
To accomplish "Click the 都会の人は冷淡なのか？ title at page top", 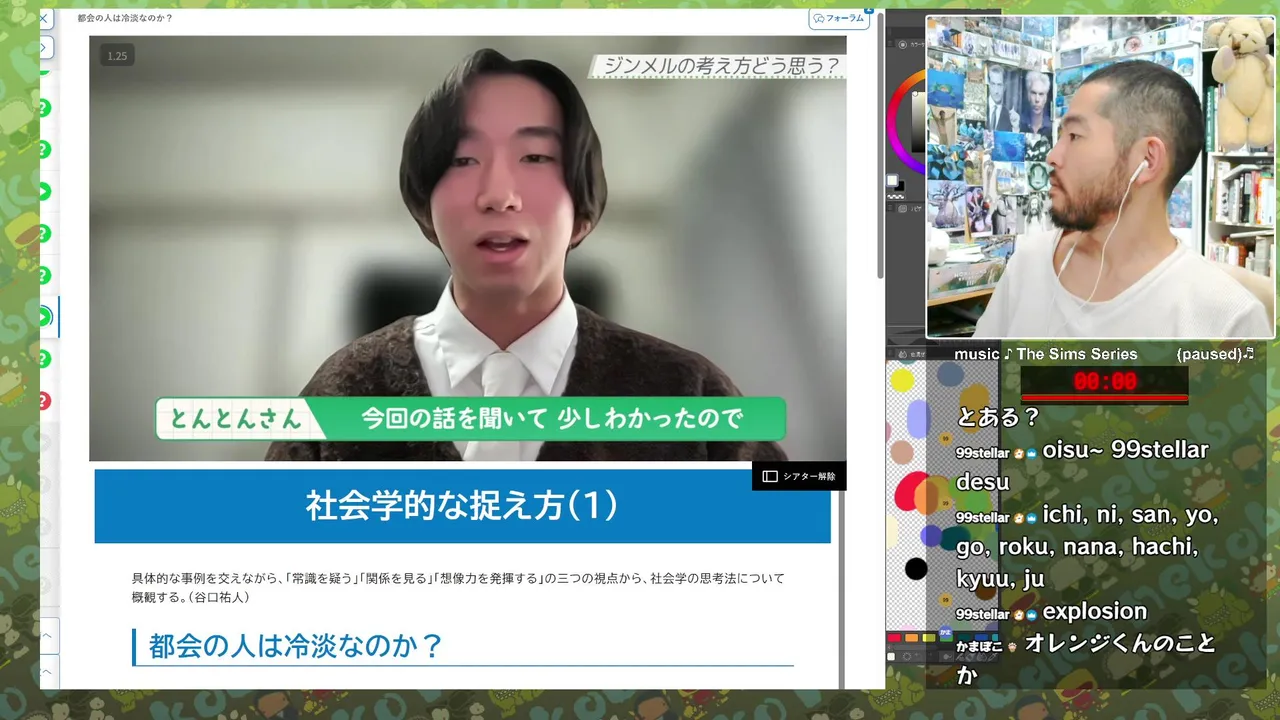I will pos(126,18).
